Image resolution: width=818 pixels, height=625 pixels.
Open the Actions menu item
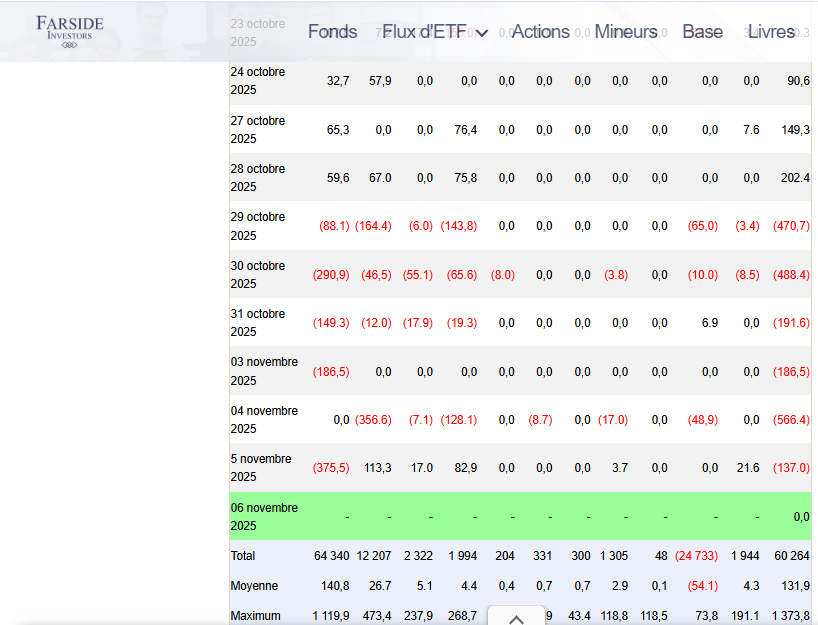click(540, 32)
